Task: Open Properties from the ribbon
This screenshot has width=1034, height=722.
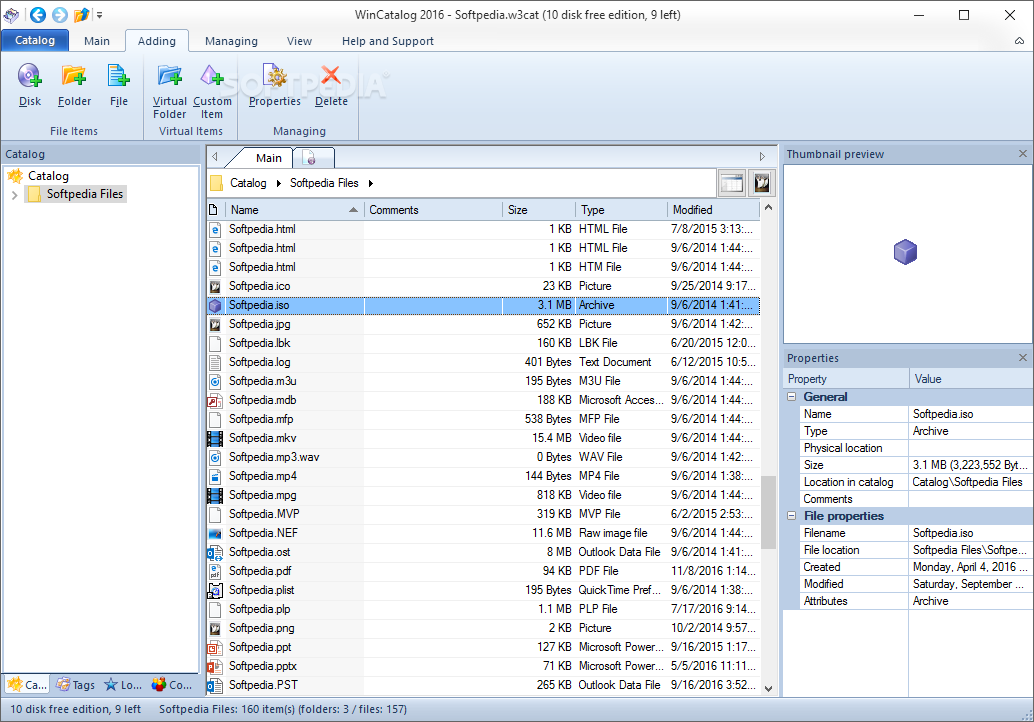Action: [x=274, y=84]
